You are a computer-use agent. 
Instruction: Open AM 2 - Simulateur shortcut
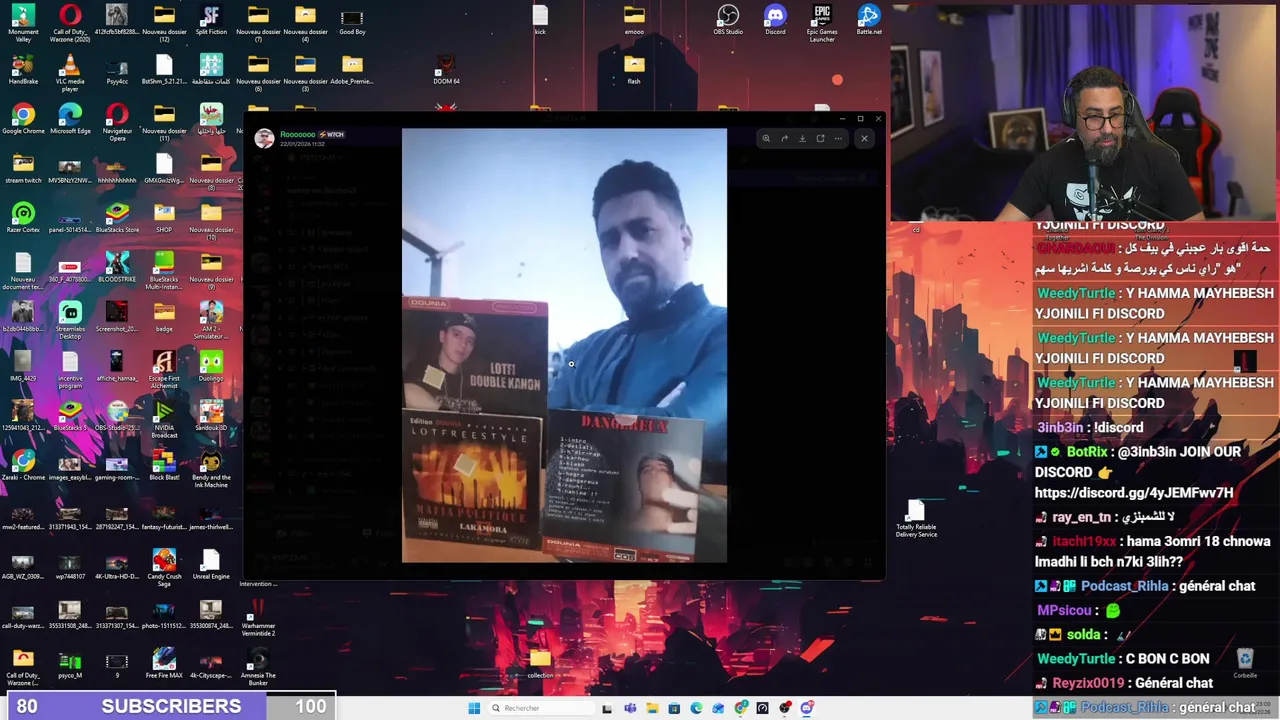(211, 320)
